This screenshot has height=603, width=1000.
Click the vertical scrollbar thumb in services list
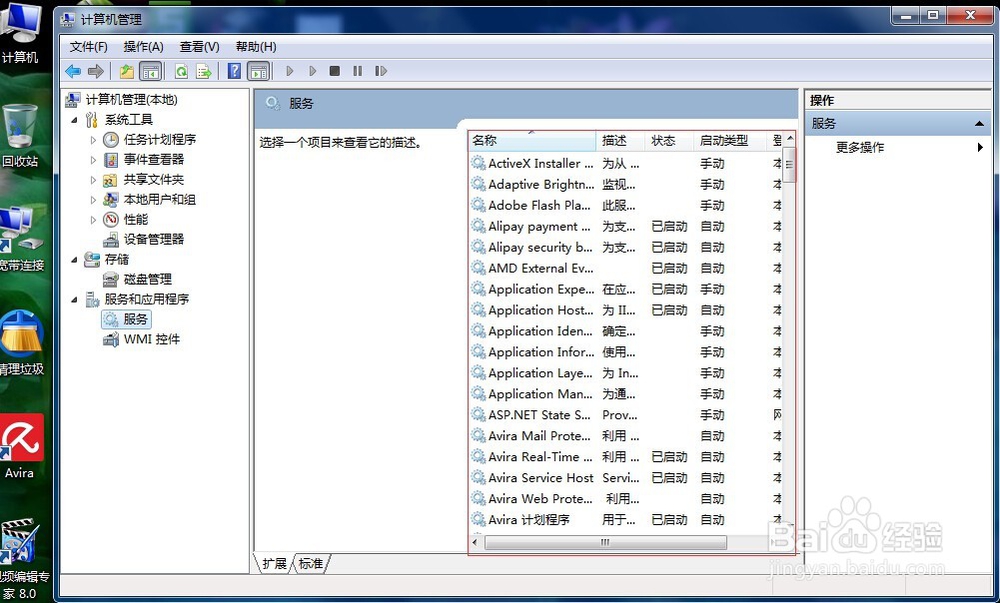click(x=790, y=164)
